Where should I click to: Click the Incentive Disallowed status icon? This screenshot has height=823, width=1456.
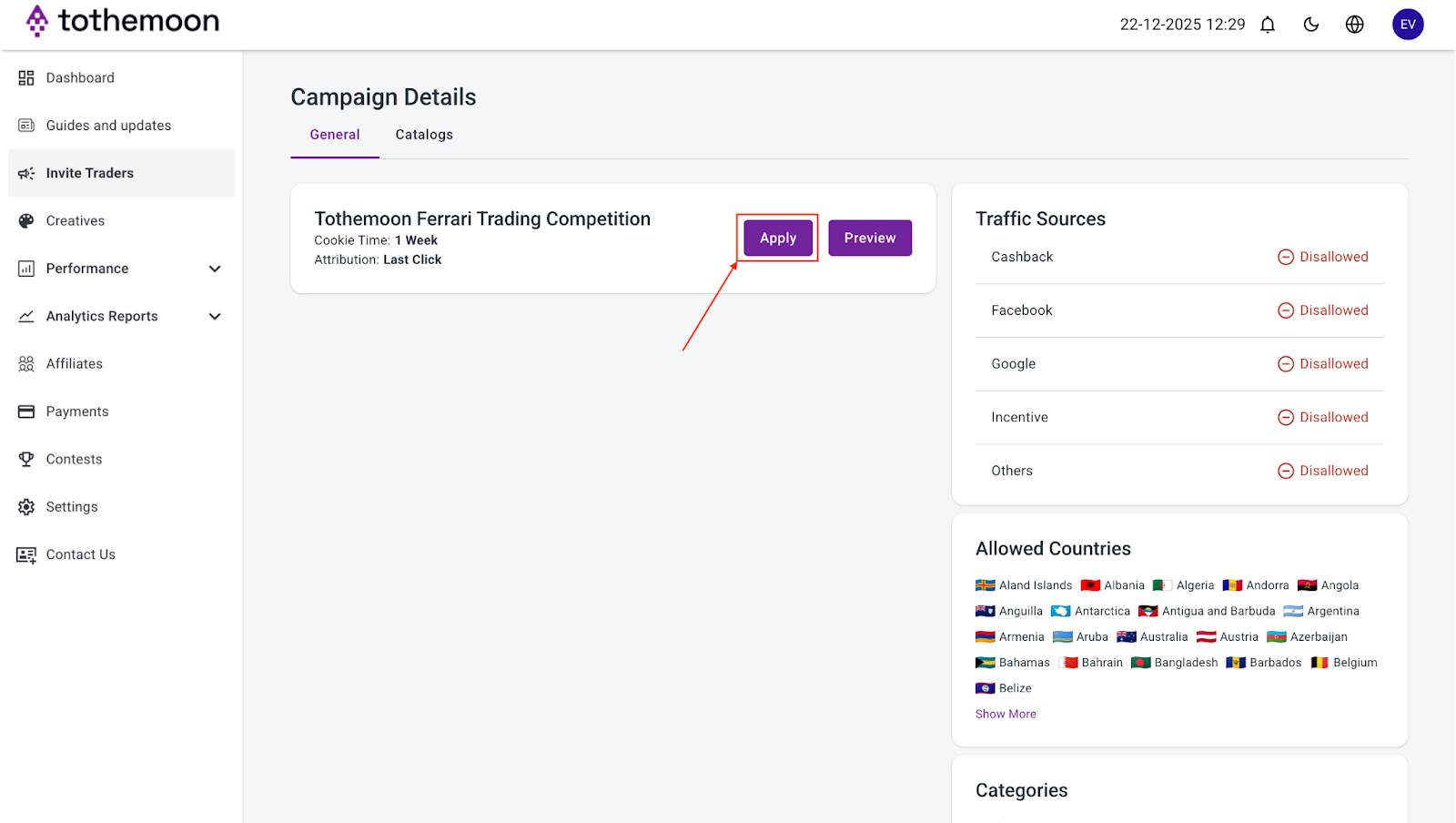[x=1286, y=417]
